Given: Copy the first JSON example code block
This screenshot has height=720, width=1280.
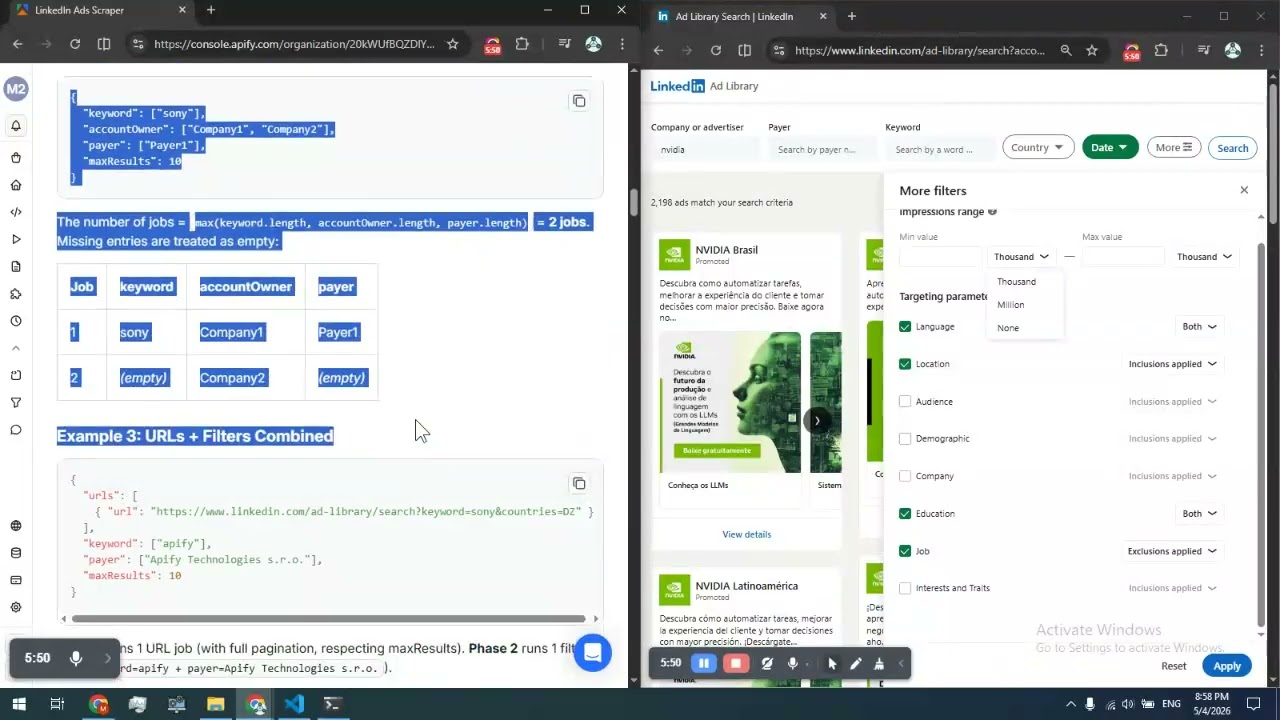Looking at the screenshot, I should pyautogui.click(x=579, y=101).
